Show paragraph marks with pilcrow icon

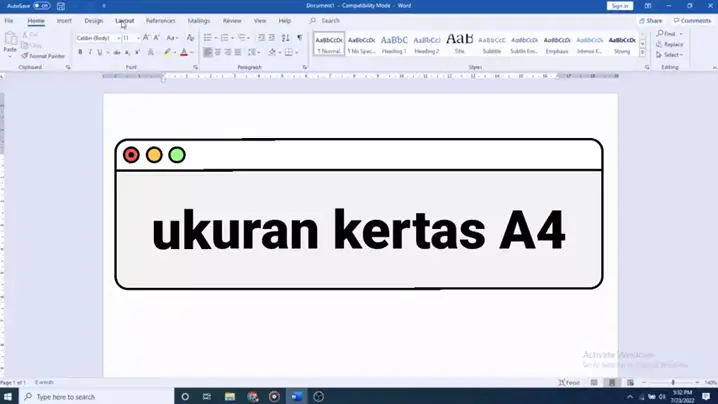click(299, 38)
